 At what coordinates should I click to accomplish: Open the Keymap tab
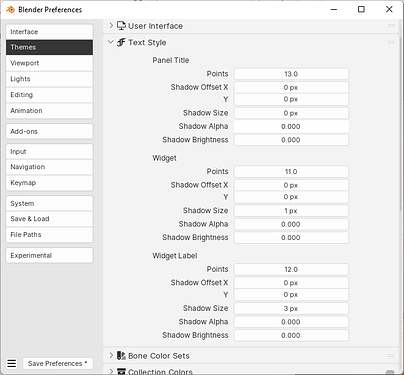click(49, 183)
